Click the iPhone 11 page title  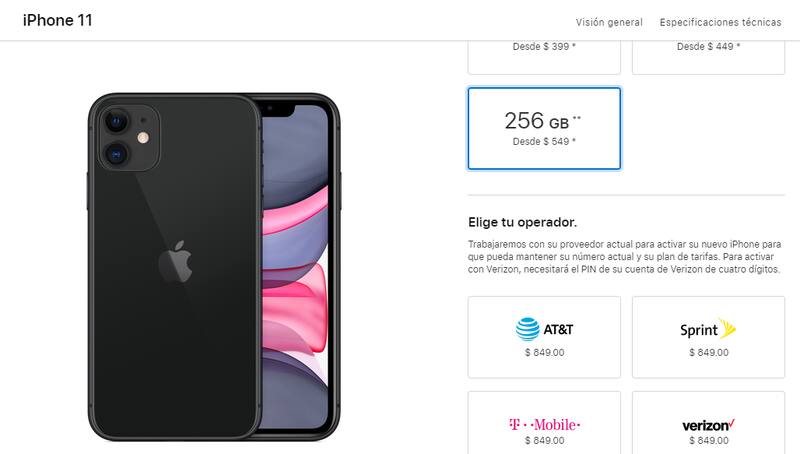58,20
